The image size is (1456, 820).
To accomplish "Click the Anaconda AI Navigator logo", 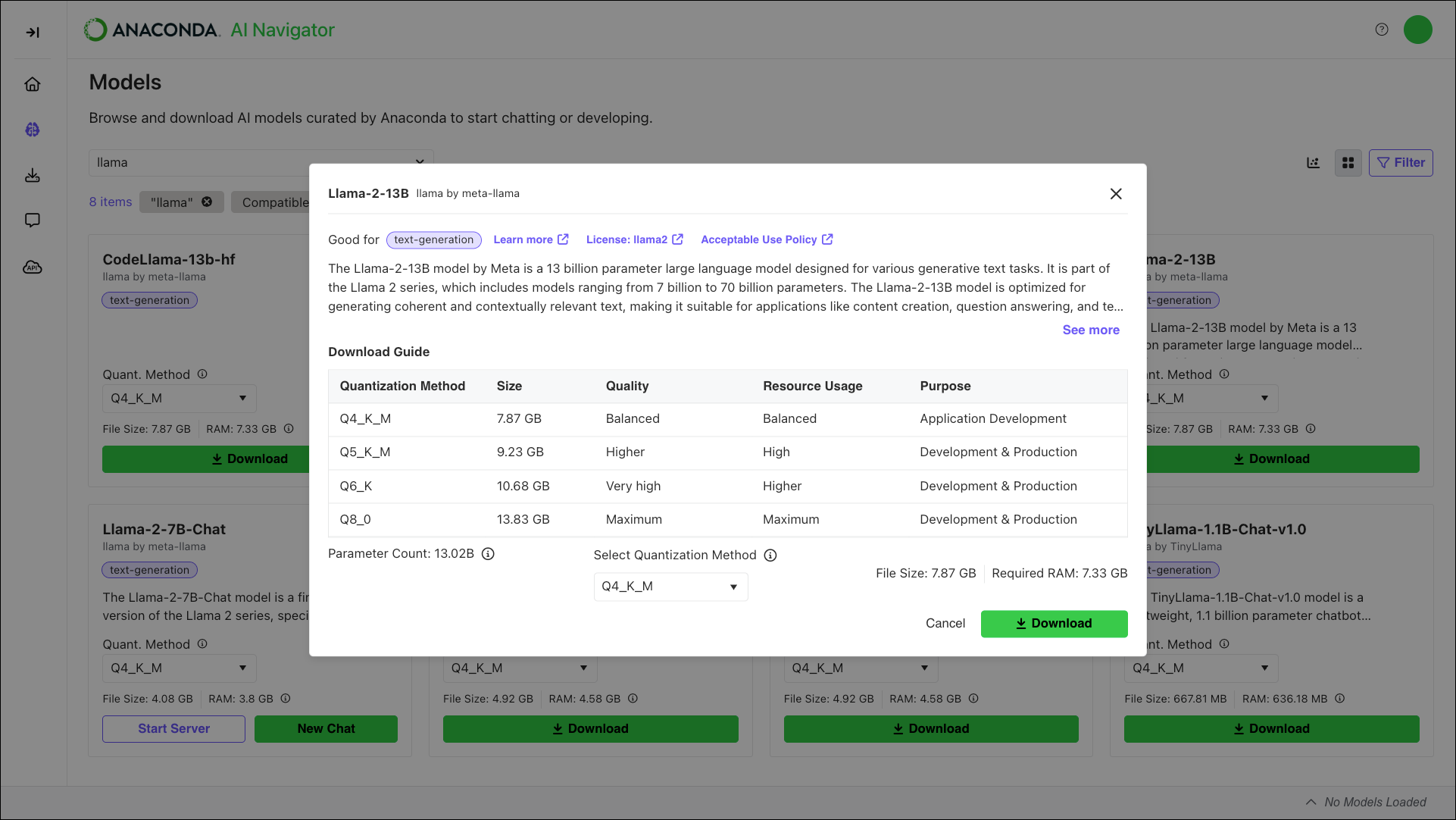I will (209, 30).
